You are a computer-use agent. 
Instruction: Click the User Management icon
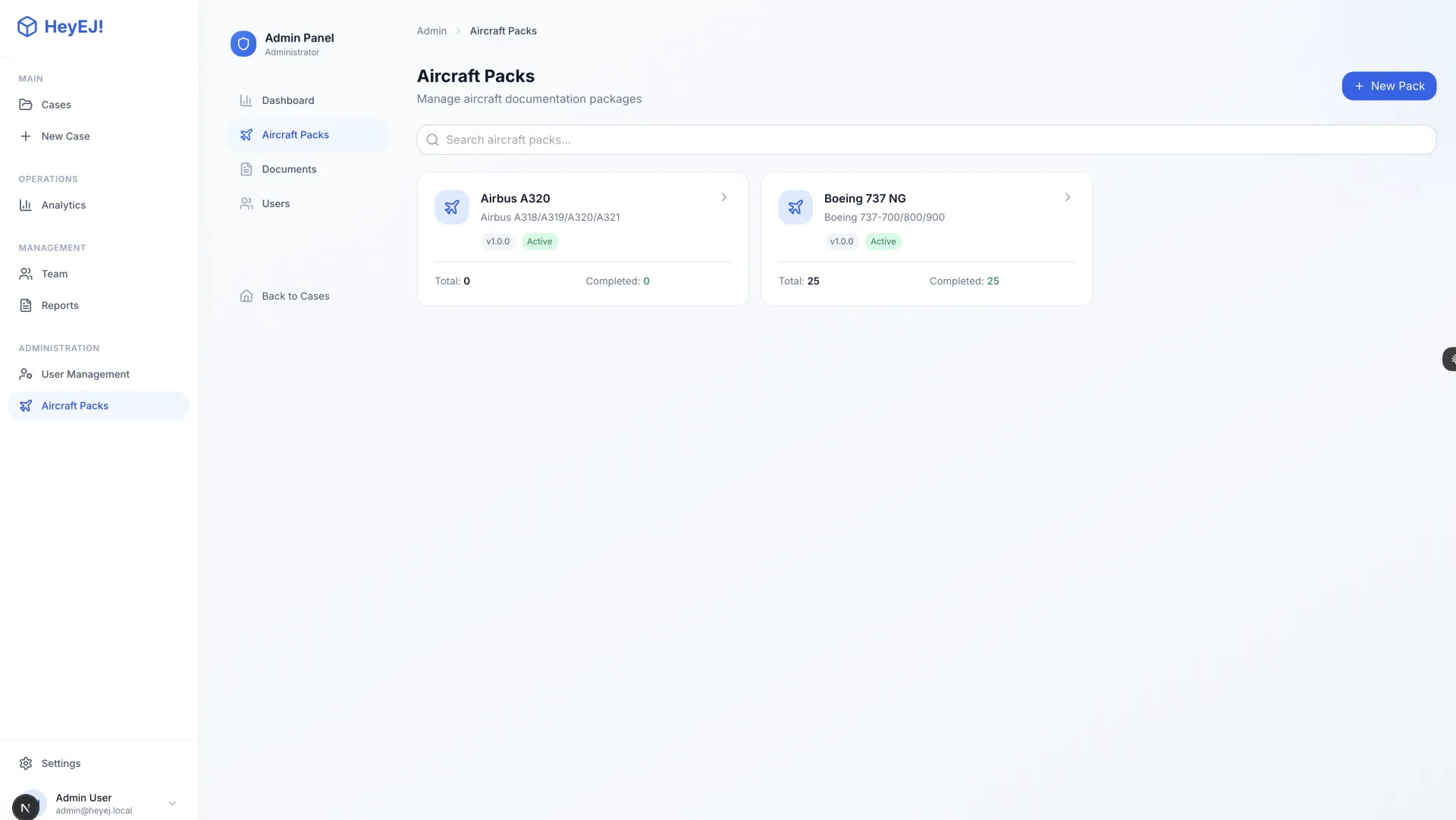tap(26, 374)
